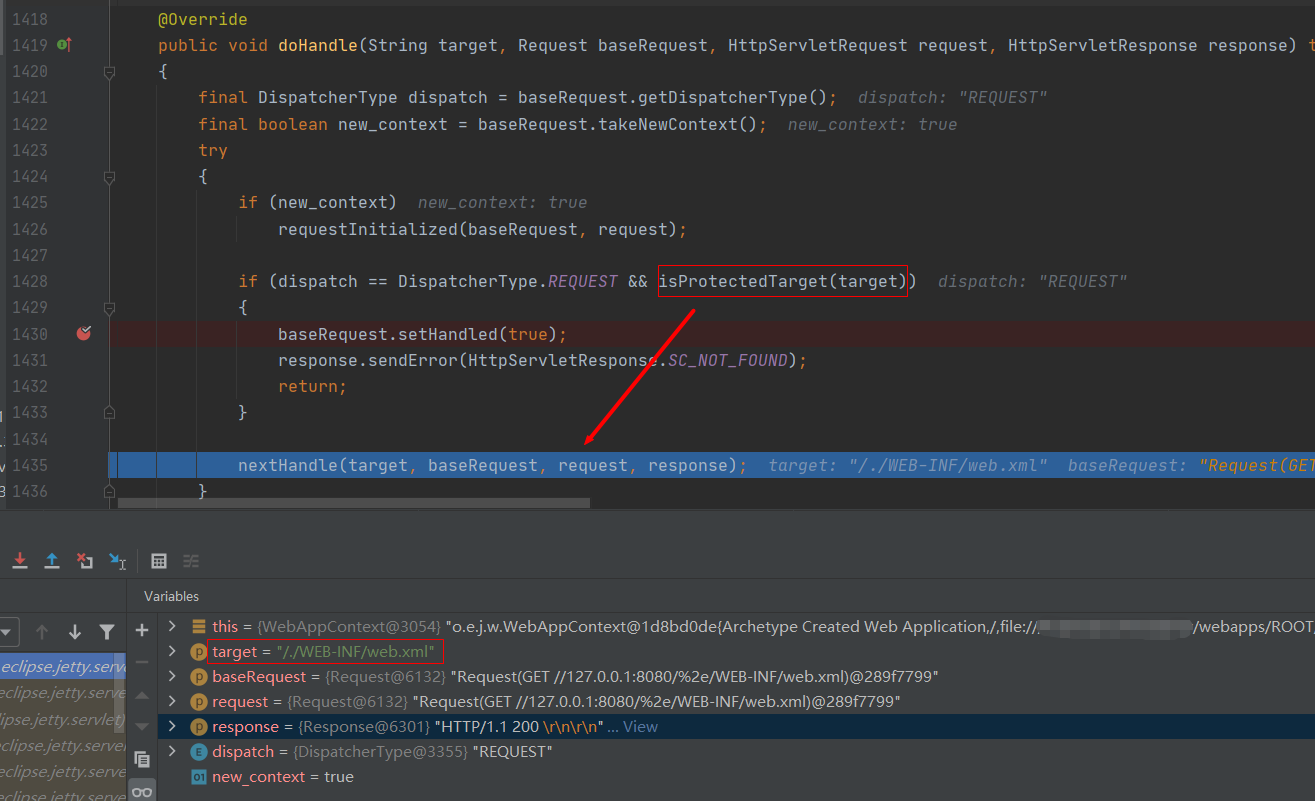The height and width of the screenshot is (801, 1315).
Task: Click the Drop Frame icon in debugger toolbar
Action: 85,561
